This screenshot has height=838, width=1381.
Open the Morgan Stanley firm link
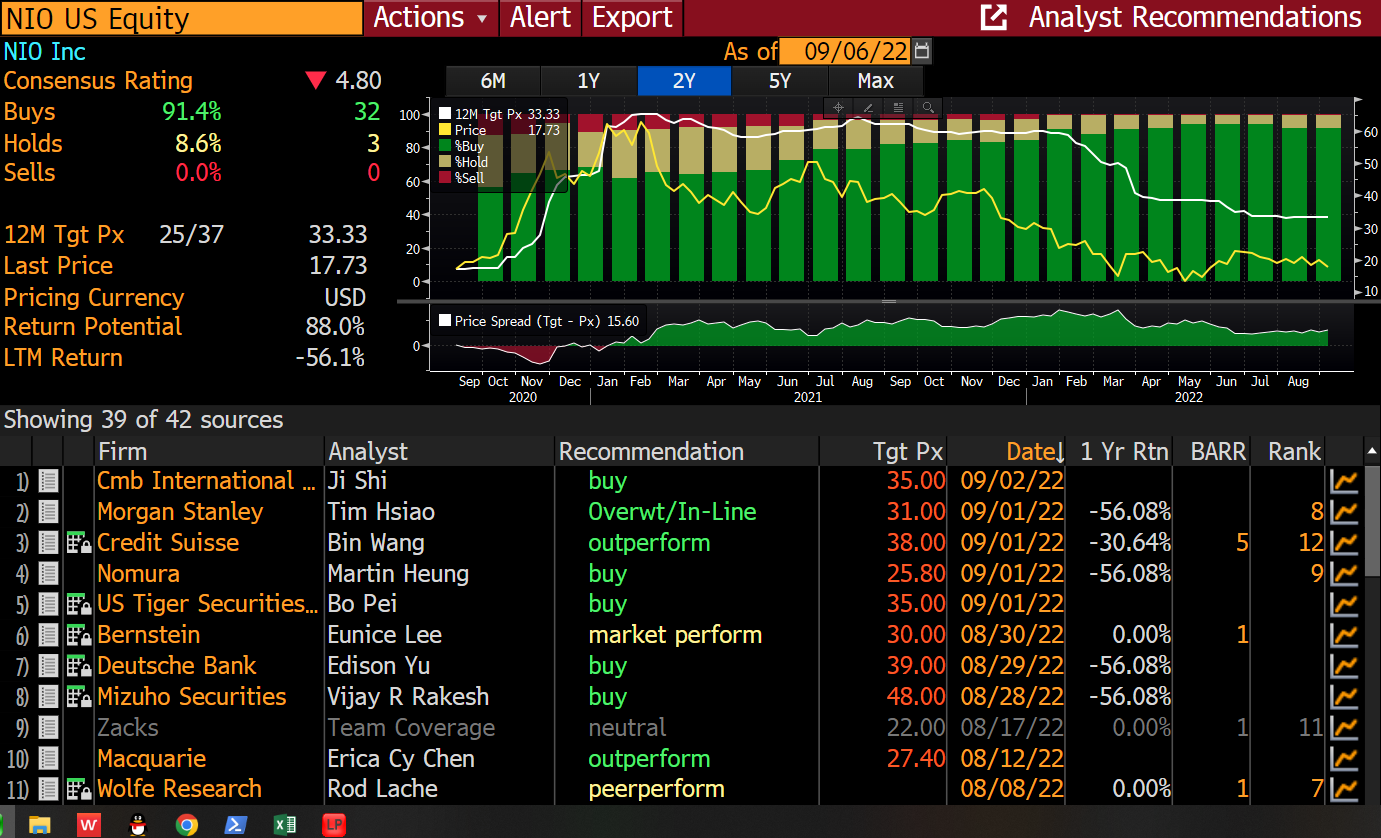coord(180,512)
